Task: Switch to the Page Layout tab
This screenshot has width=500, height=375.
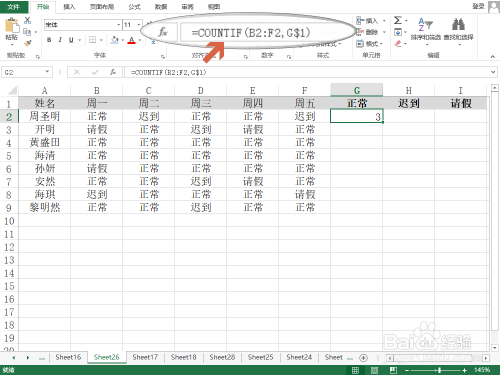Action: (102, 7)
